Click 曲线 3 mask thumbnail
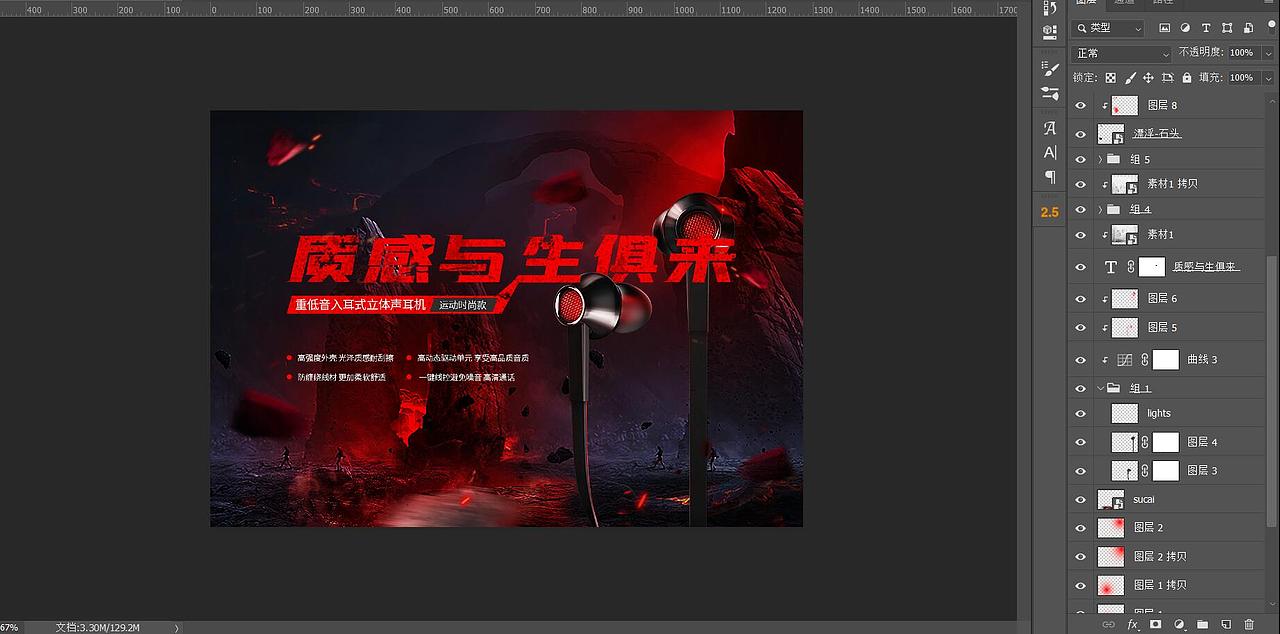The width and height of the screenshot is (1280, 634). [1166, 360]
